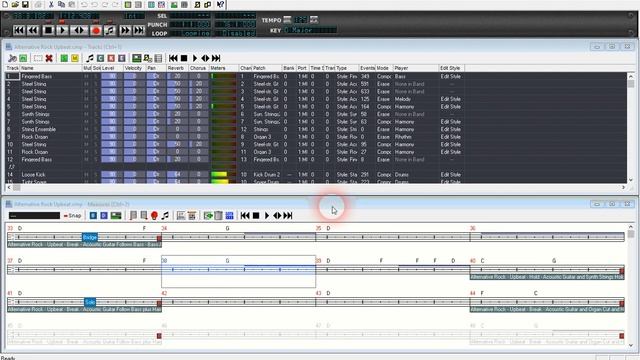Hit the red Record button in main transport

(x=96, y=30)
